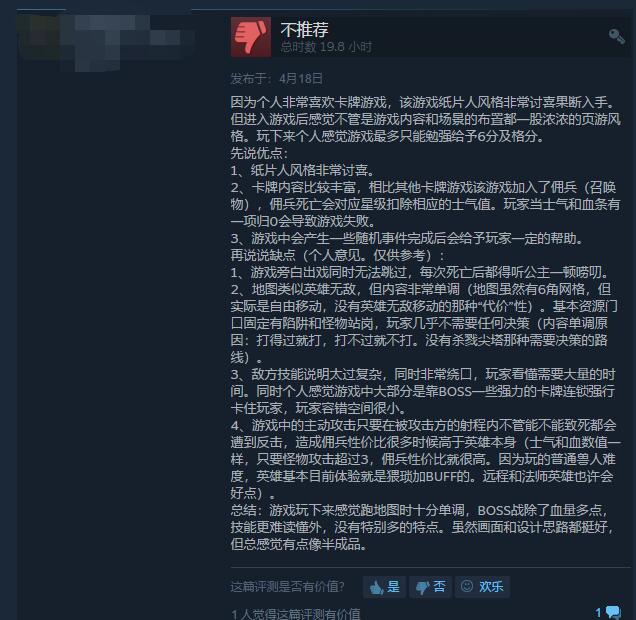The width and height of the screenshot is (636, 620).
Task: Mark review helpful with 是 button
Action: [x=385, y=587]
